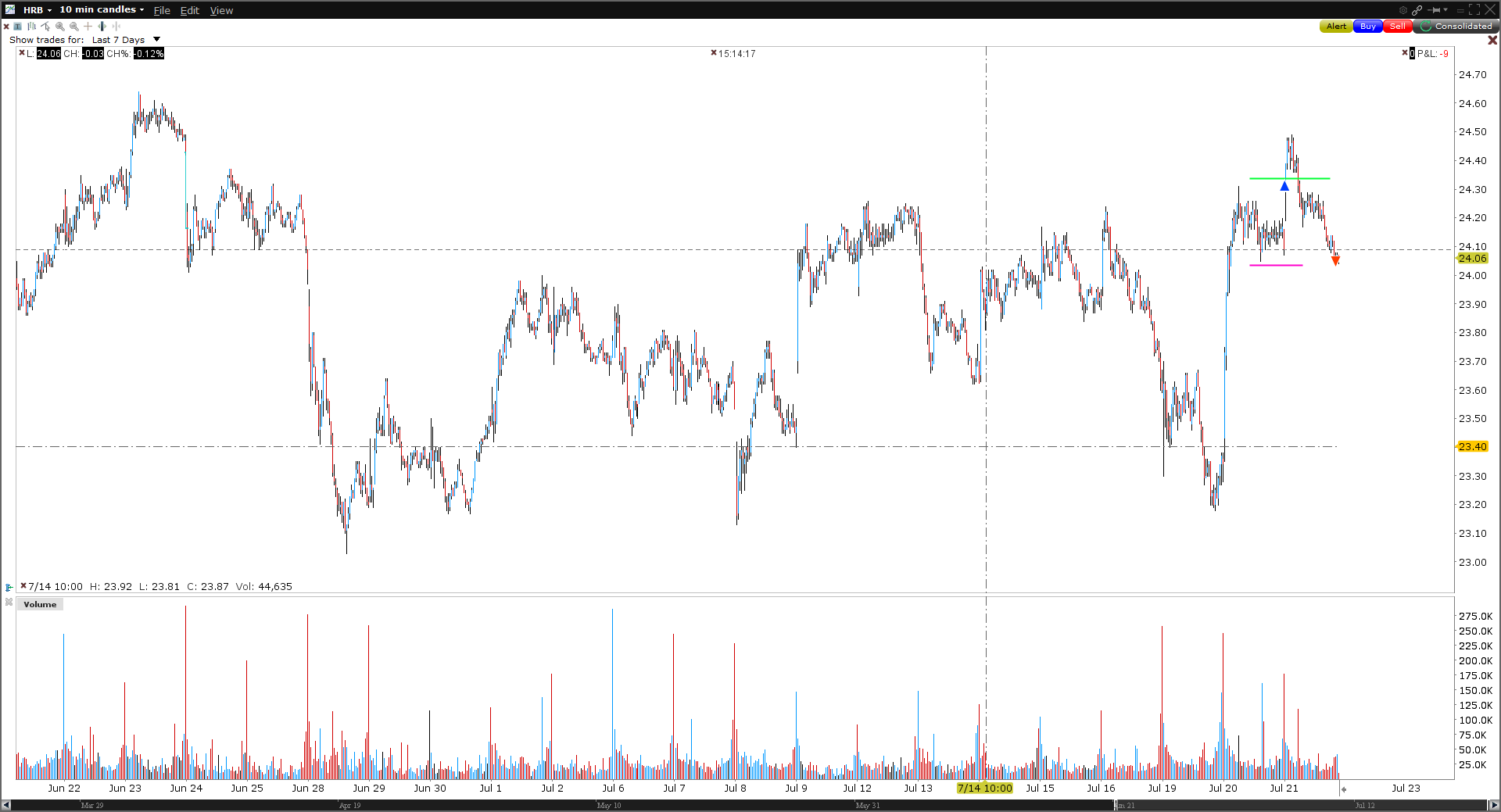The image size is (1501, 812).
Task: Select the text annotation tool (T icon)
Action: tap(18, 27)
